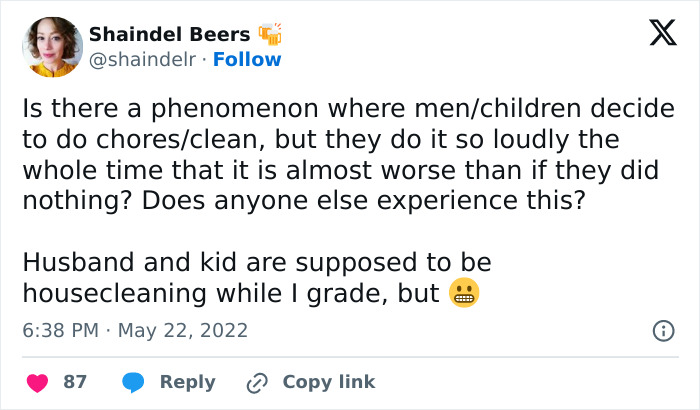Open the Twitter info circle icon
Viewport: 700px width, 410px height.
[x=661, y=329]
